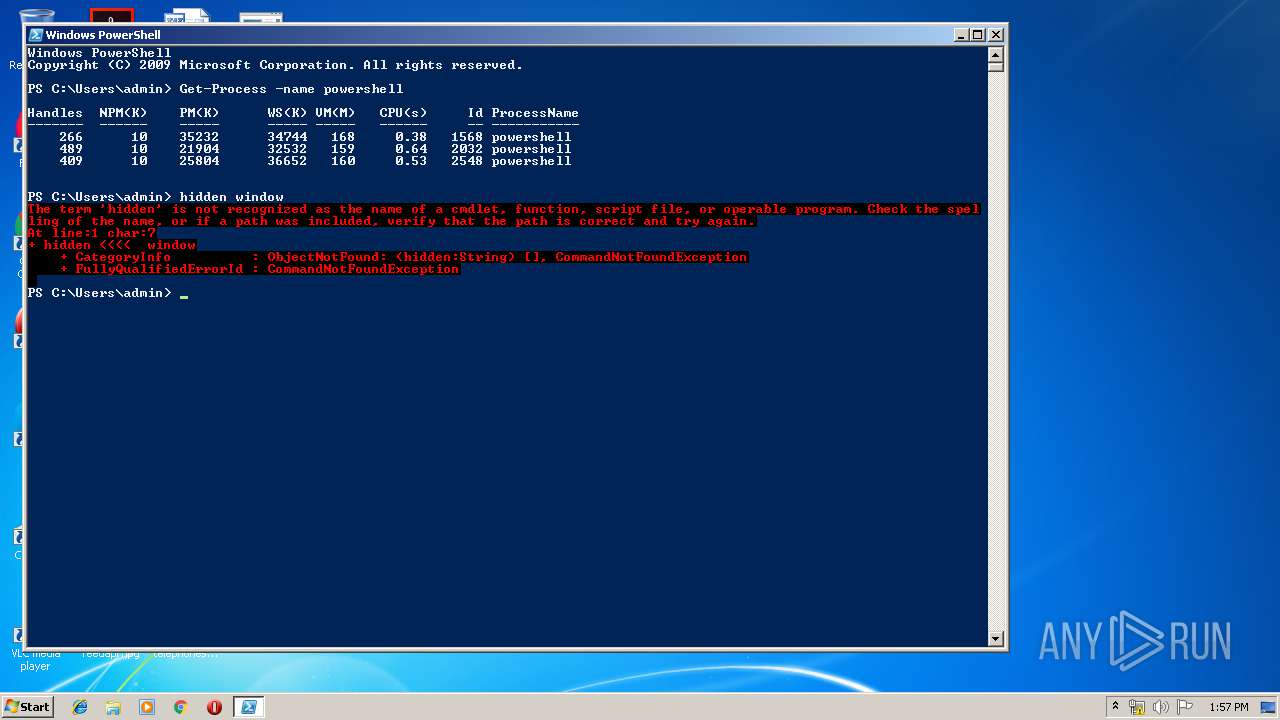
Task: Select the PowerShell taskbar button
Action: pos(249,707)
